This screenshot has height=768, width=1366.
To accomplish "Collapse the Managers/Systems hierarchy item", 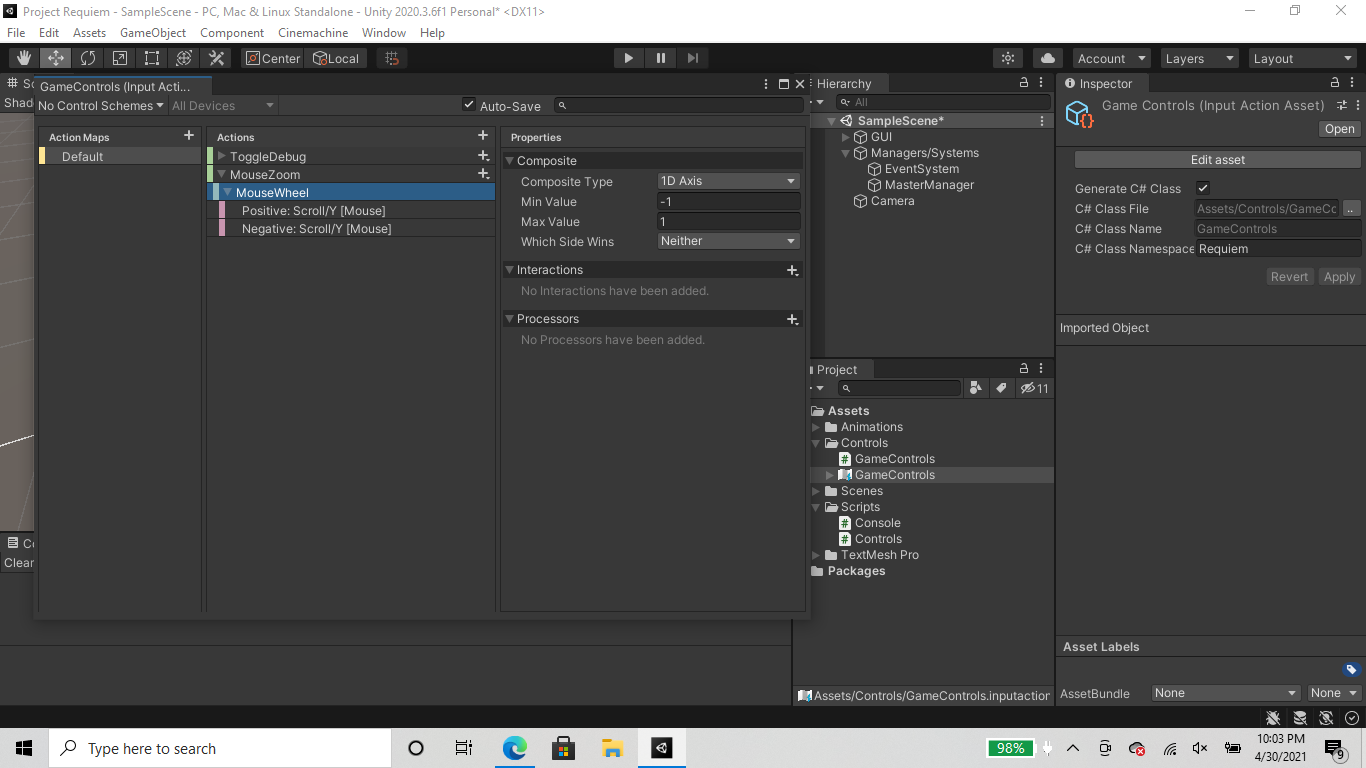I will point(846,152).
